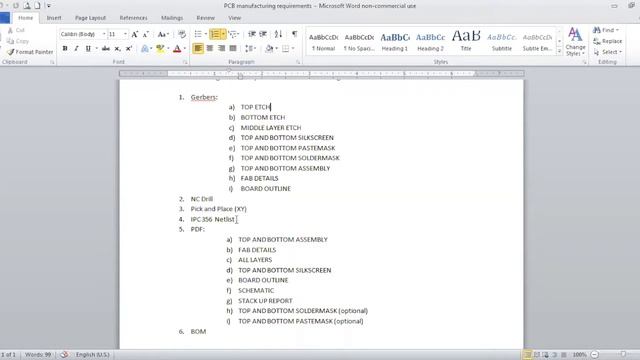Click the Find button

(606, 30)
